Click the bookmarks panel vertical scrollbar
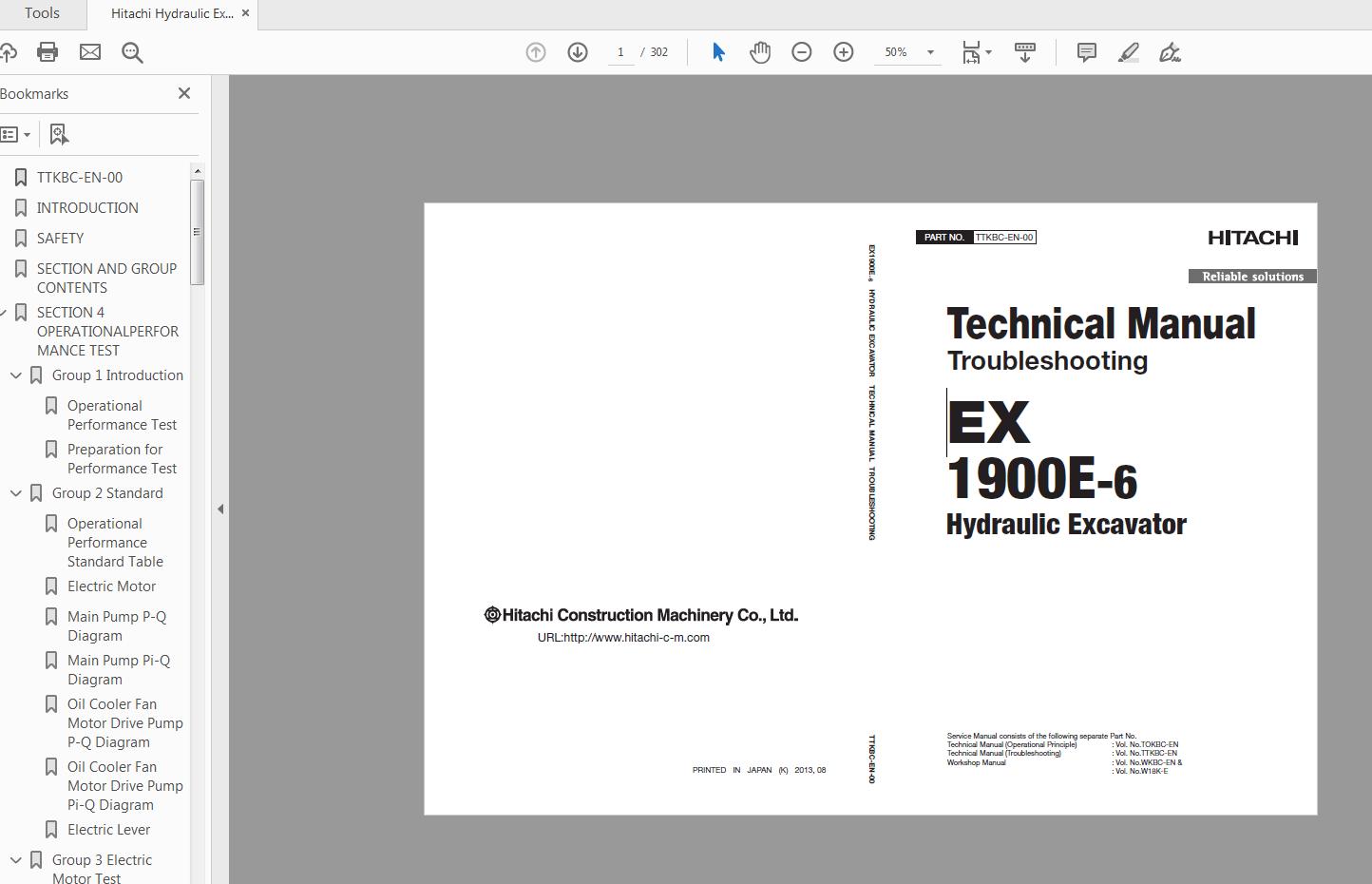 pyautogui.click(x=198, y=231)
